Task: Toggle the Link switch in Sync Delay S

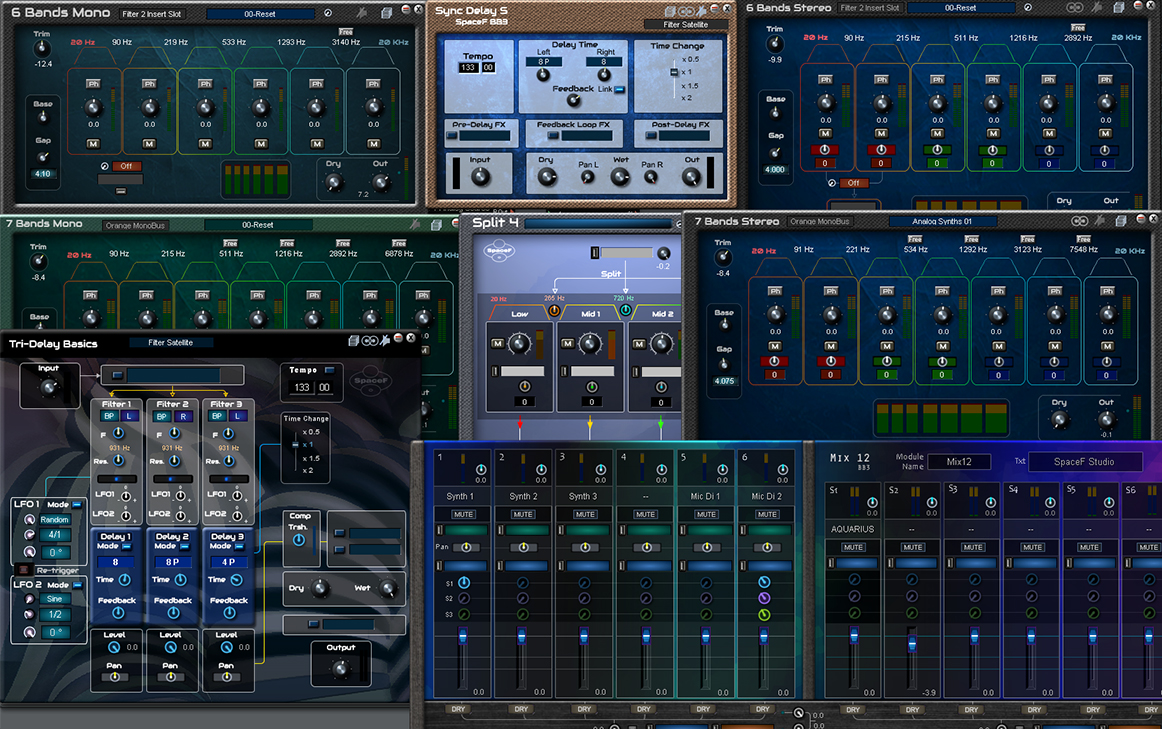Action: point(620,89)
